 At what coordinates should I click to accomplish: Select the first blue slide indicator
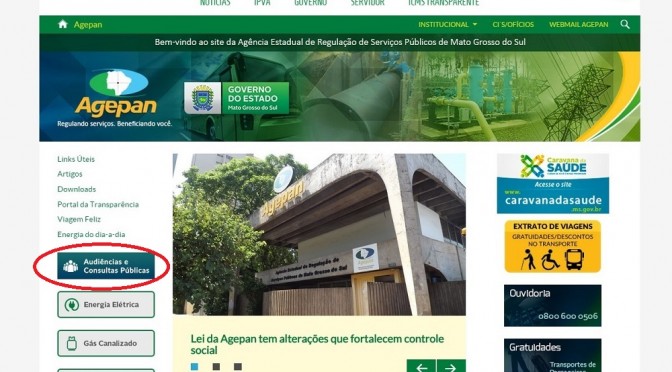(195, 366)
